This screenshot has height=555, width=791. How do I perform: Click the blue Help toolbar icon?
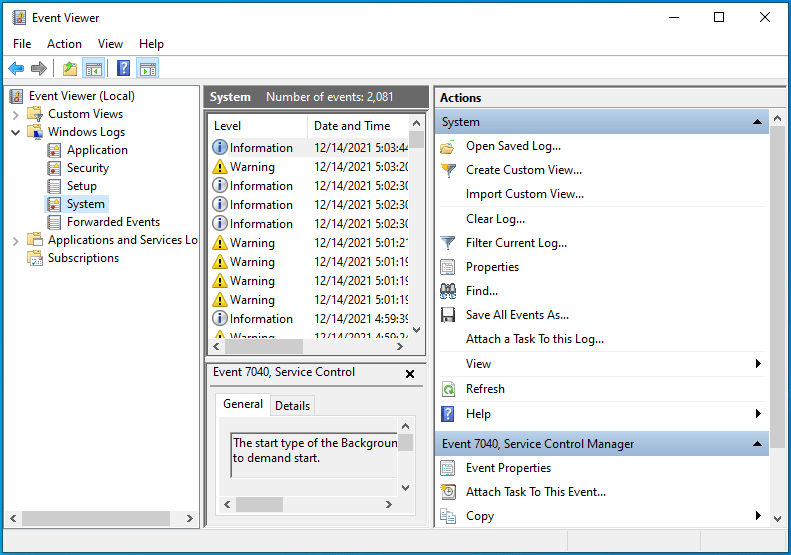pyautogui.click(x=124, y=68)
